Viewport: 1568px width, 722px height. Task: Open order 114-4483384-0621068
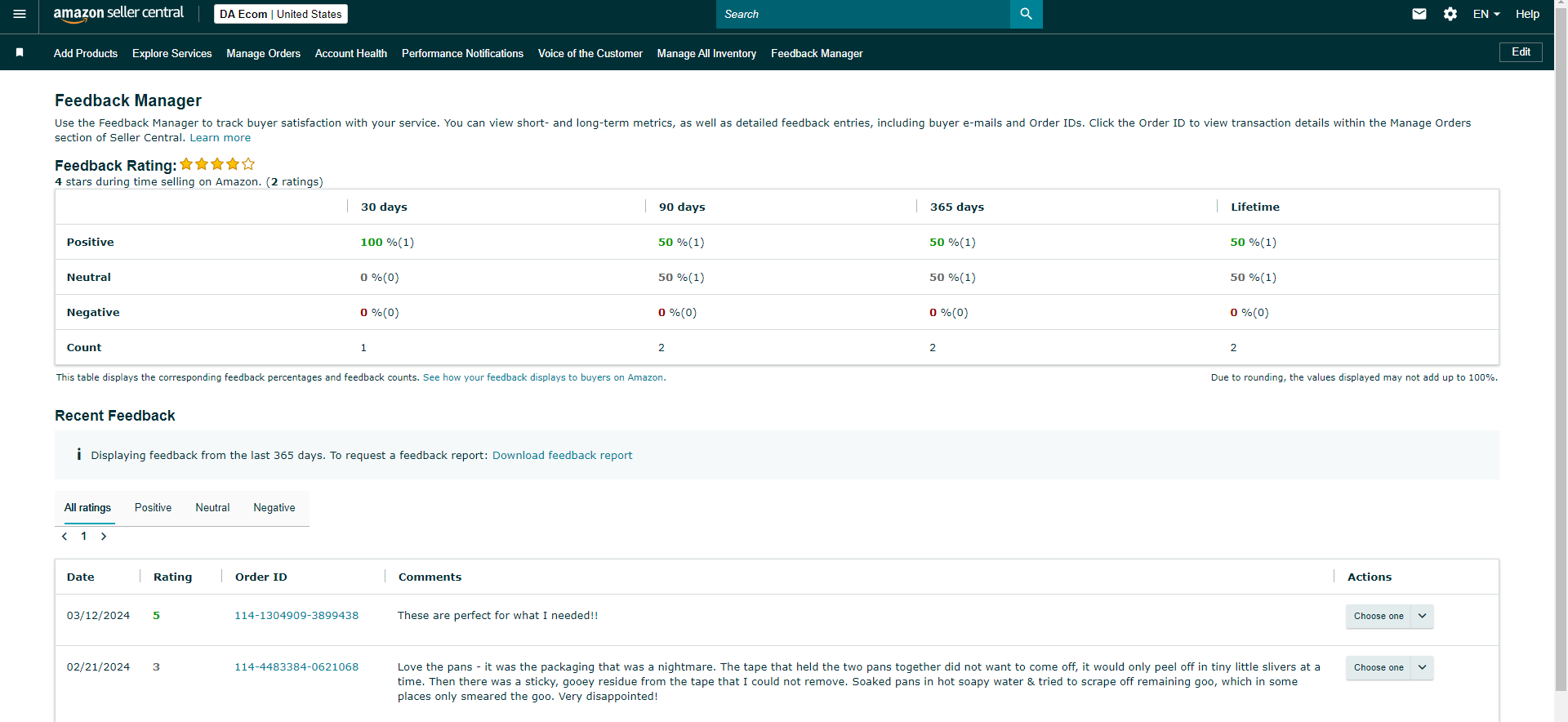click(x=296, y=666)
